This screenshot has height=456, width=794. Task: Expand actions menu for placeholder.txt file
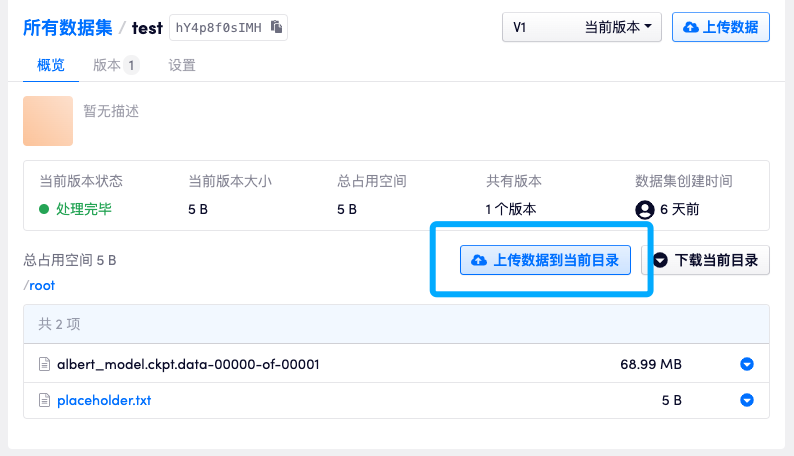pos(746,400)
